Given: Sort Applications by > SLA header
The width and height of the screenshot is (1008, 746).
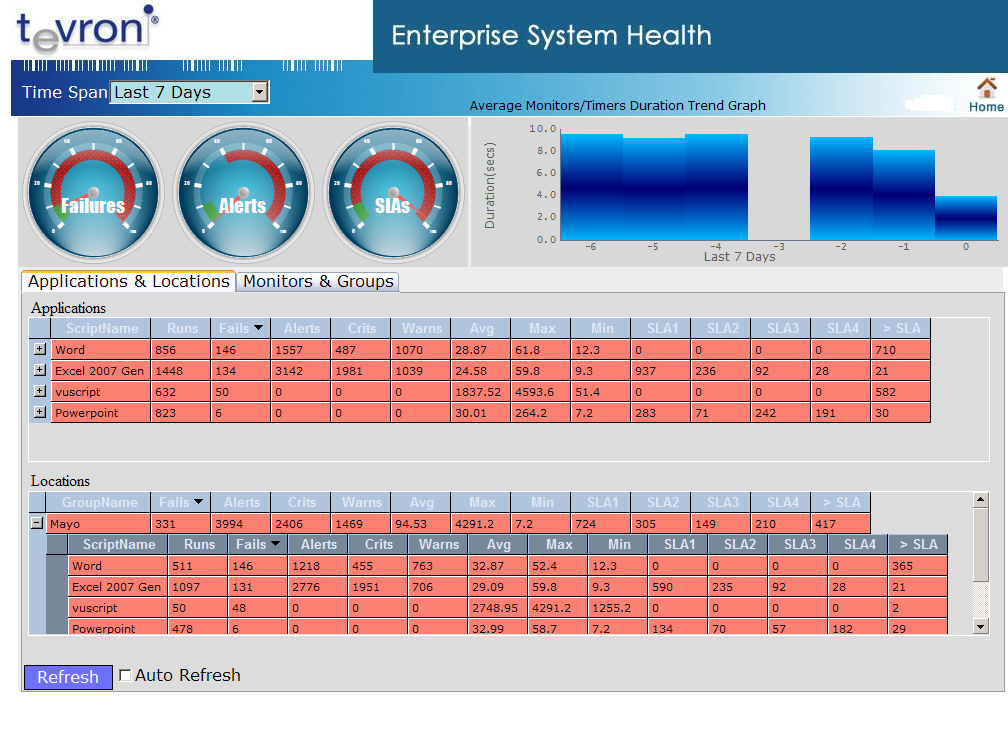Looking at the screenshot, I should pyautogui.click(x=901, y=328).
